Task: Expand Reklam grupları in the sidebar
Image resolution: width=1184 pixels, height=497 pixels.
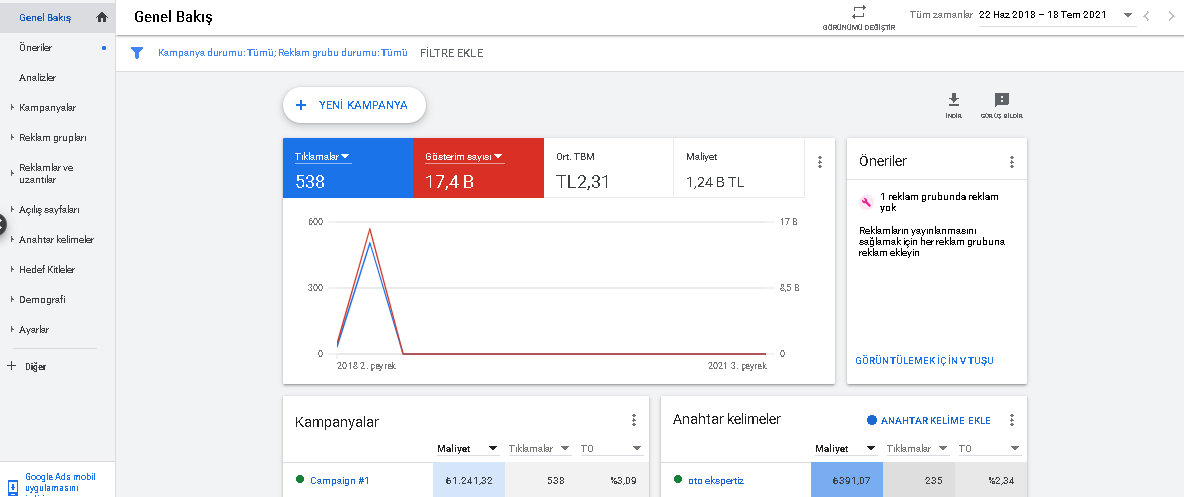Action: click(12, 138)
